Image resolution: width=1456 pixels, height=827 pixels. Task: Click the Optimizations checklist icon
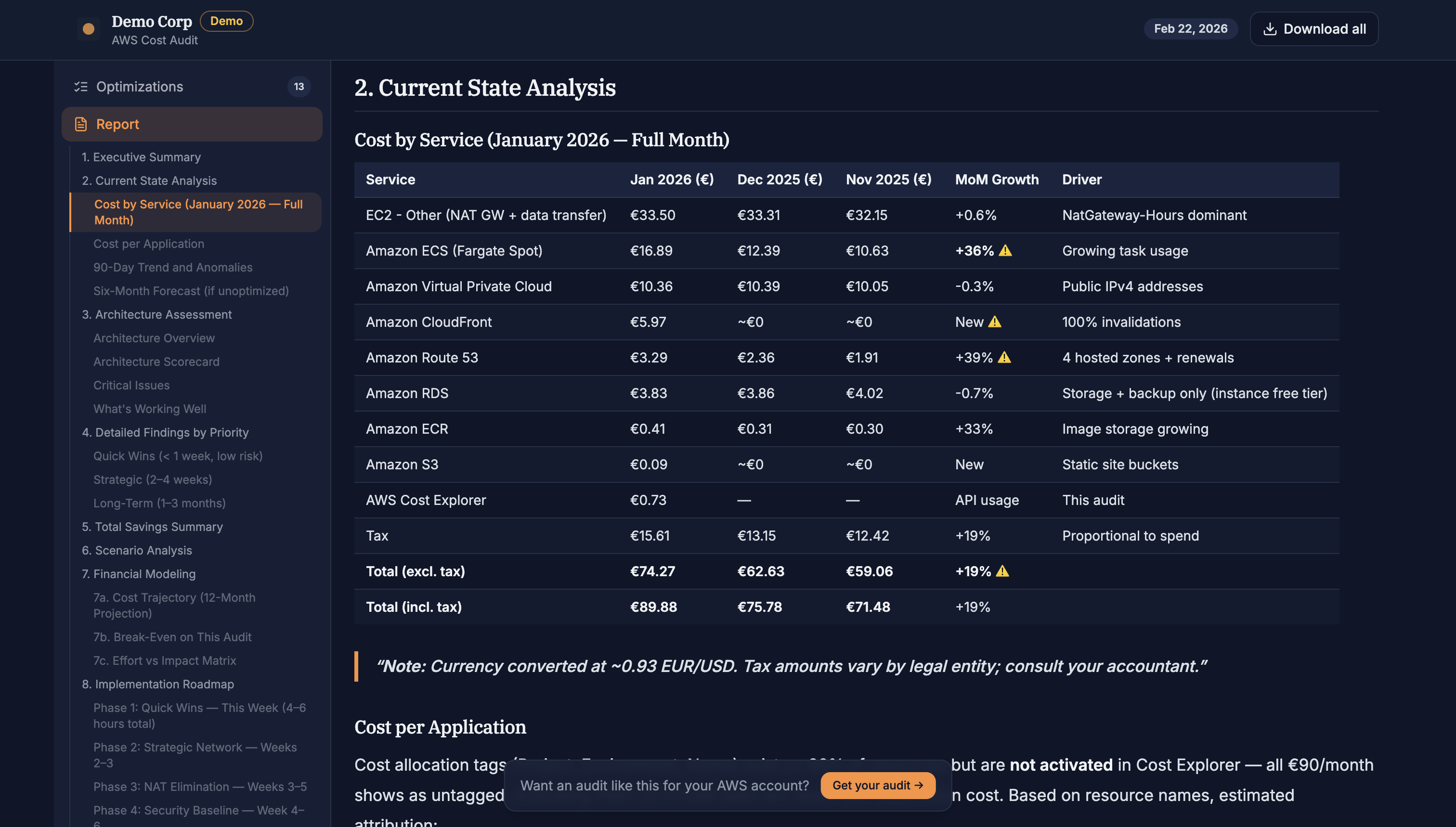(81, 86)
